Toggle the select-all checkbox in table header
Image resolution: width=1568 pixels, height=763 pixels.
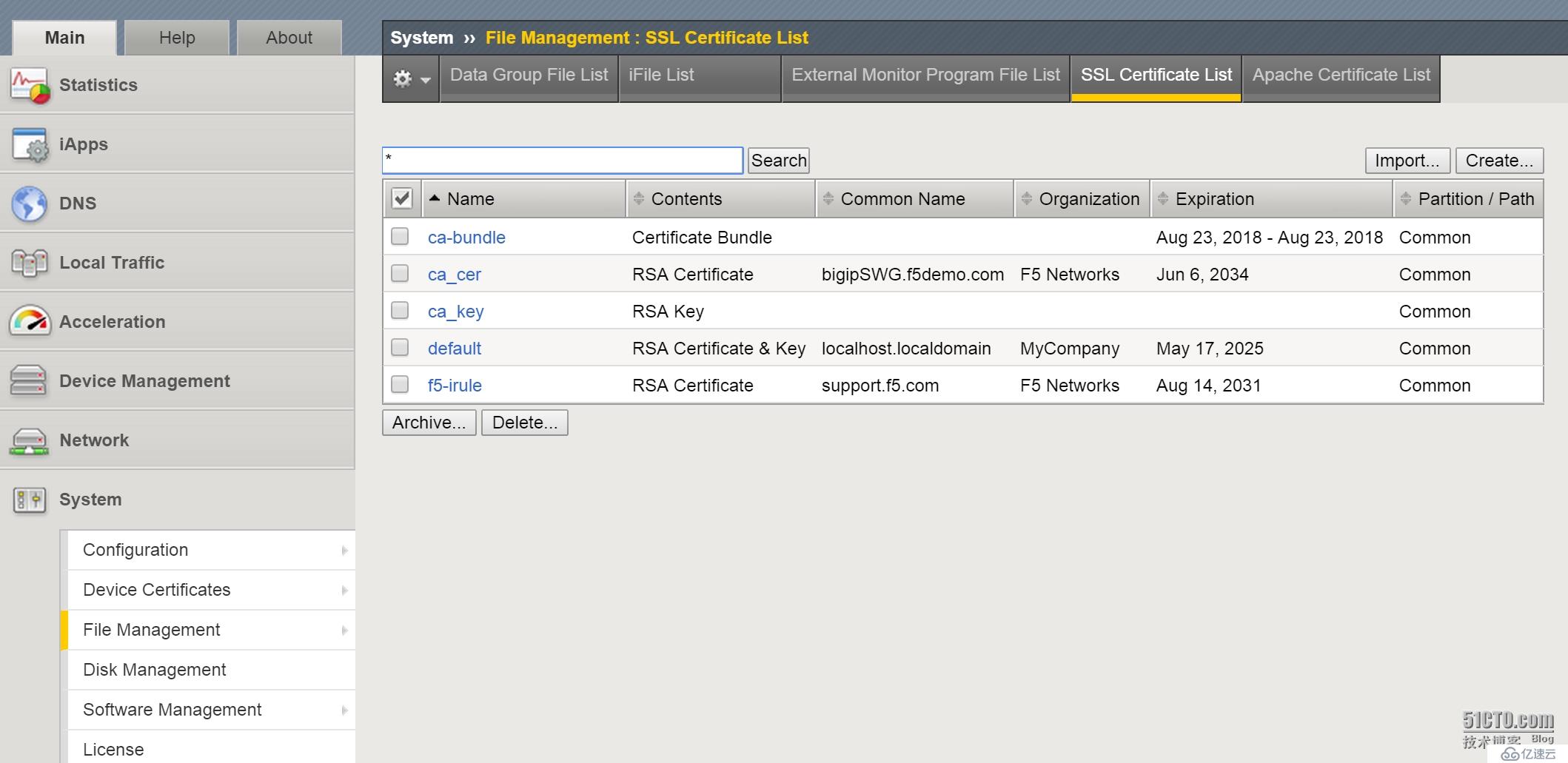tap(402, 198)
